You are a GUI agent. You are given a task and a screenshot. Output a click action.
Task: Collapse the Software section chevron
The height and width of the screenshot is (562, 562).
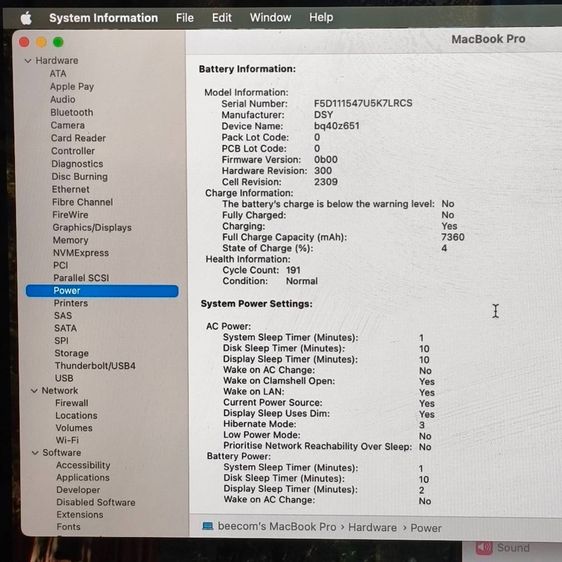[35, 453]
